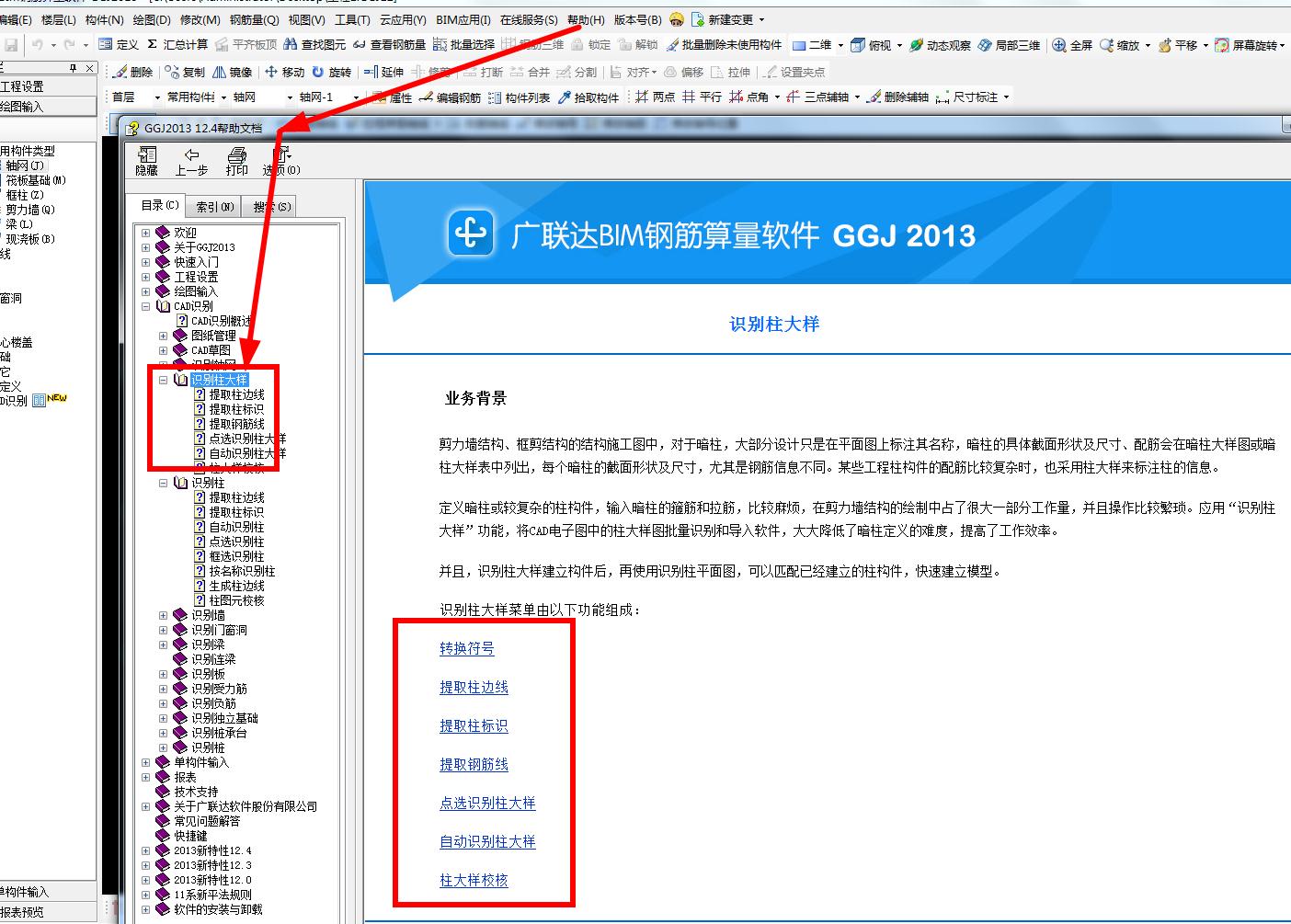Click 上一步 back button in help window
Viewport: 1291px width, 924px height.
tap(191, 161)
